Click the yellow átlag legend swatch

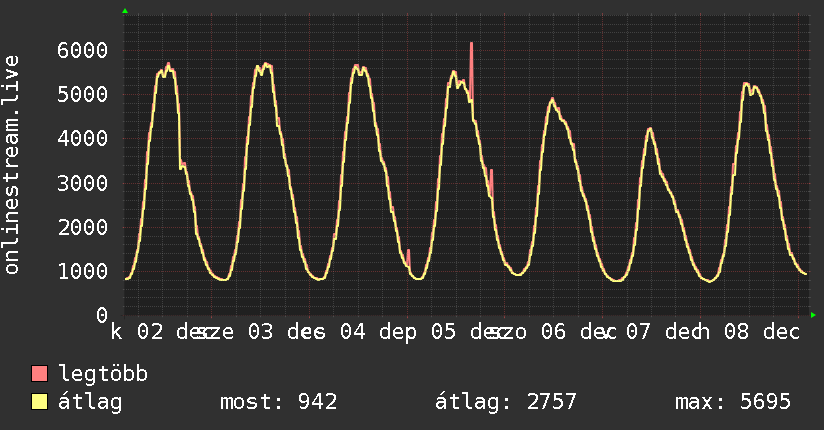pyautogui.click(x=39, y=401)
